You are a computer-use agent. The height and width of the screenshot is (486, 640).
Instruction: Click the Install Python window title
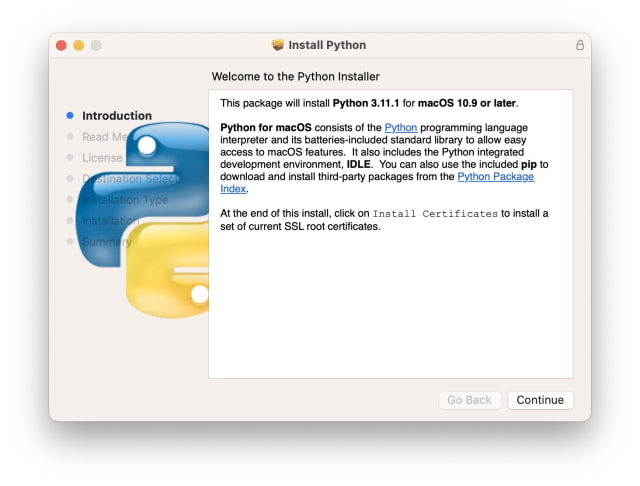[327, 45]
